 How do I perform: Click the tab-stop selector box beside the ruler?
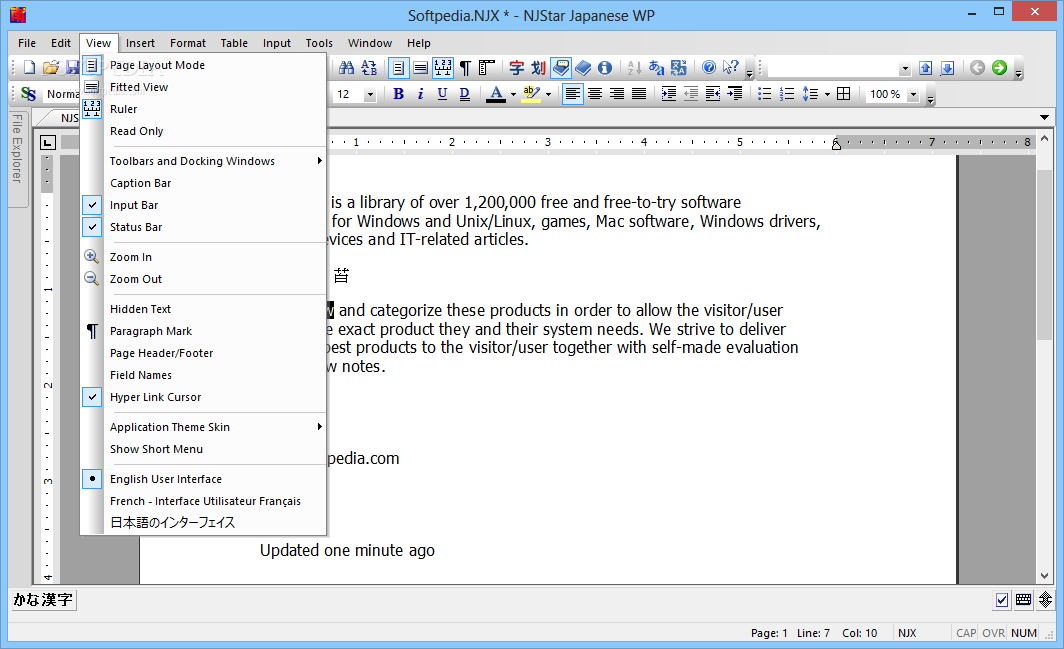coord(48,143)
